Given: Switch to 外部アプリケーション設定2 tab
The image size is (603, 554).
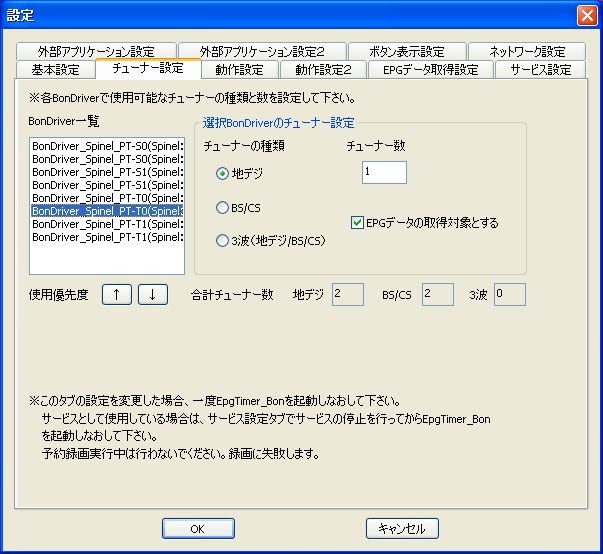Looking at the screenshot, I should pos(262,51).
